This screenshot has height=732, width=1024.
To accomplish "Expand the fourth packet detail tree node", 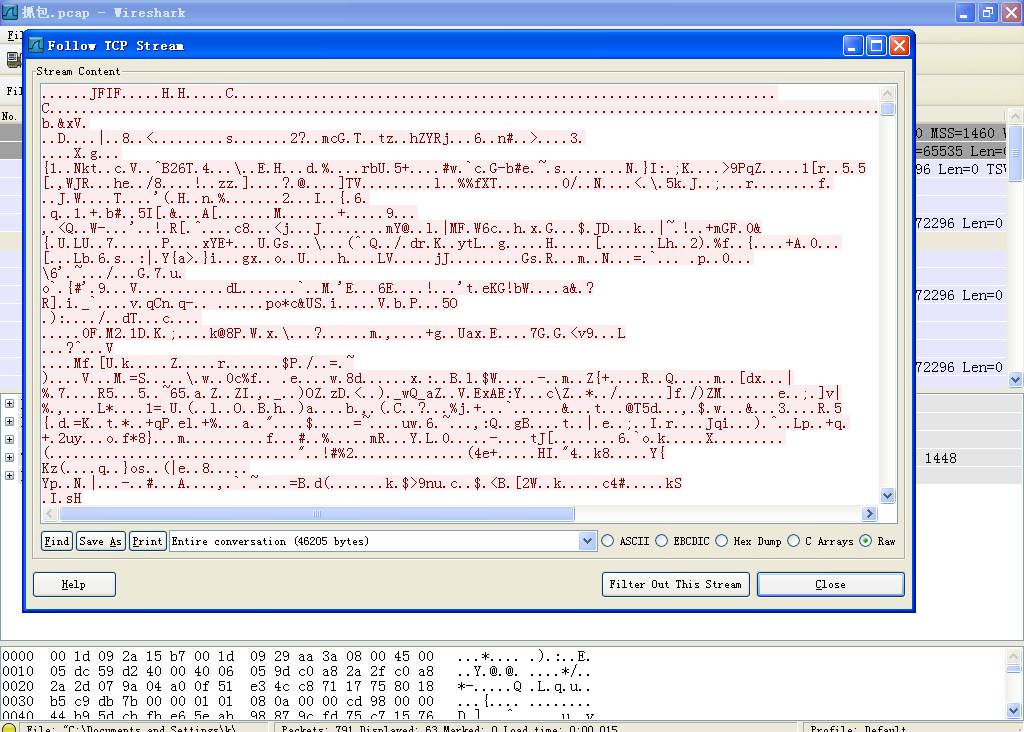I will [x=9, y=457].
